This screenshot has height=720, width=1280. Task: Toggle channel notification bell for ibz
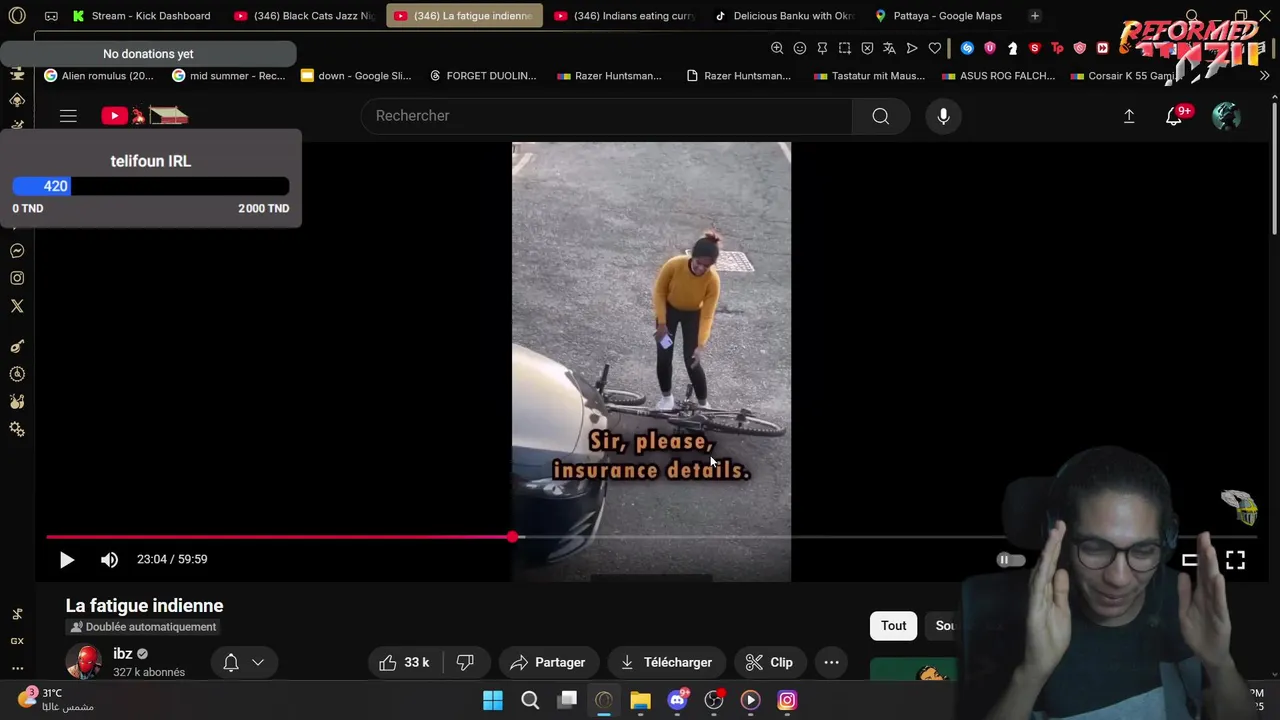point(231,662)
